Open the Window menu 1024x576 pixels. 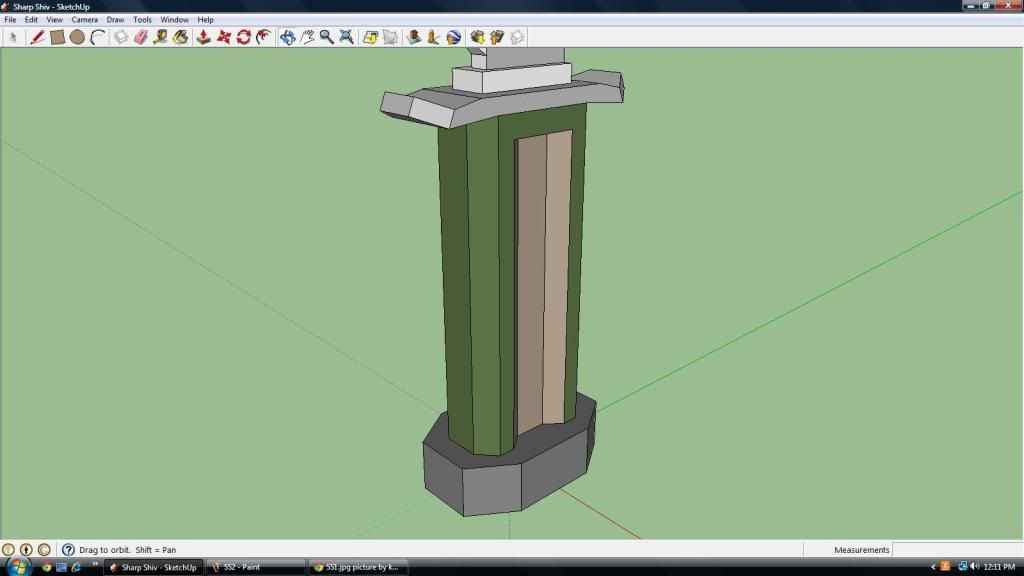click(x=174, y=20)
